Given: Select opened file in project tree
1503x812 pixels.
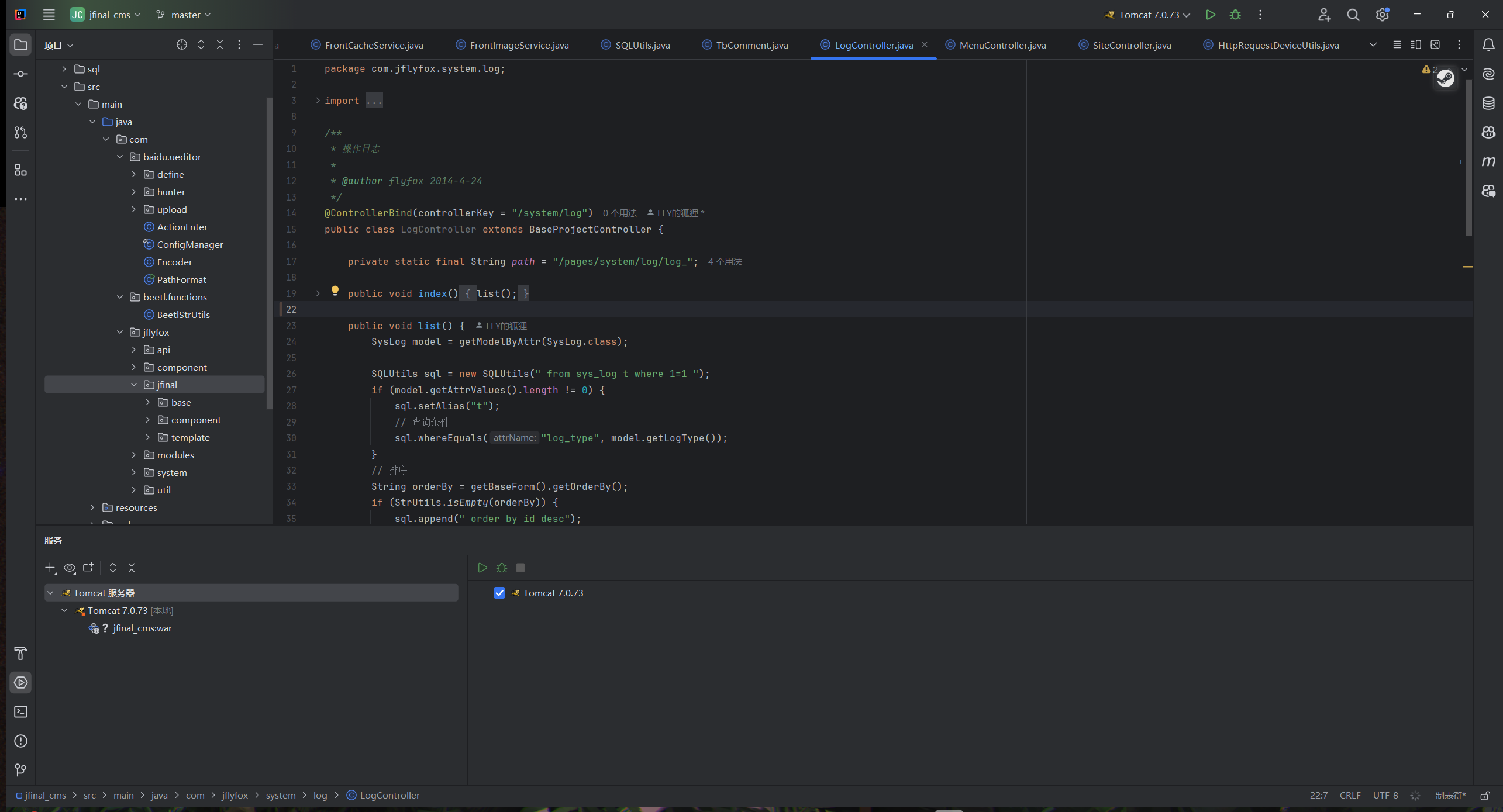Looking at the screenshot, I should [182, 45].
